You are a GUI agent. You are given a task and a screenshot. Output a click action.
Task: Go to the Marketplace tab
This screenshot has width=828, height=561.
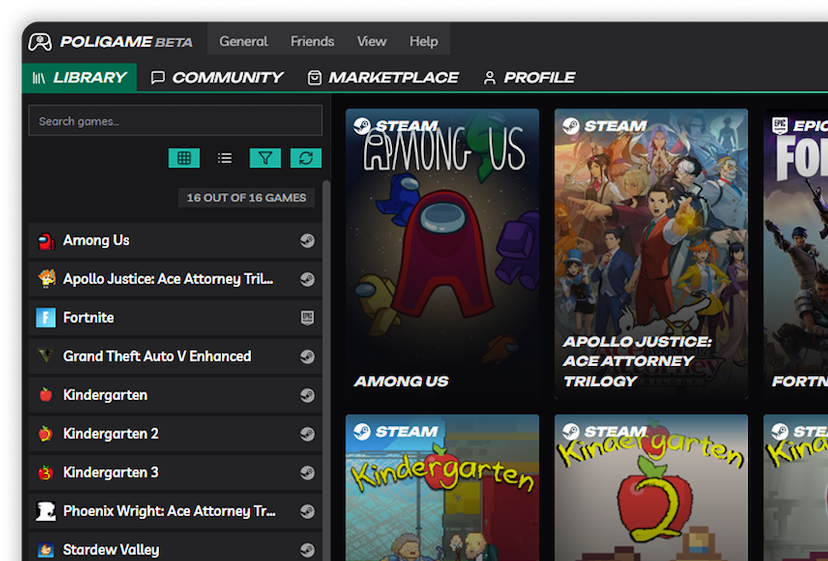[x=383, y=78]
